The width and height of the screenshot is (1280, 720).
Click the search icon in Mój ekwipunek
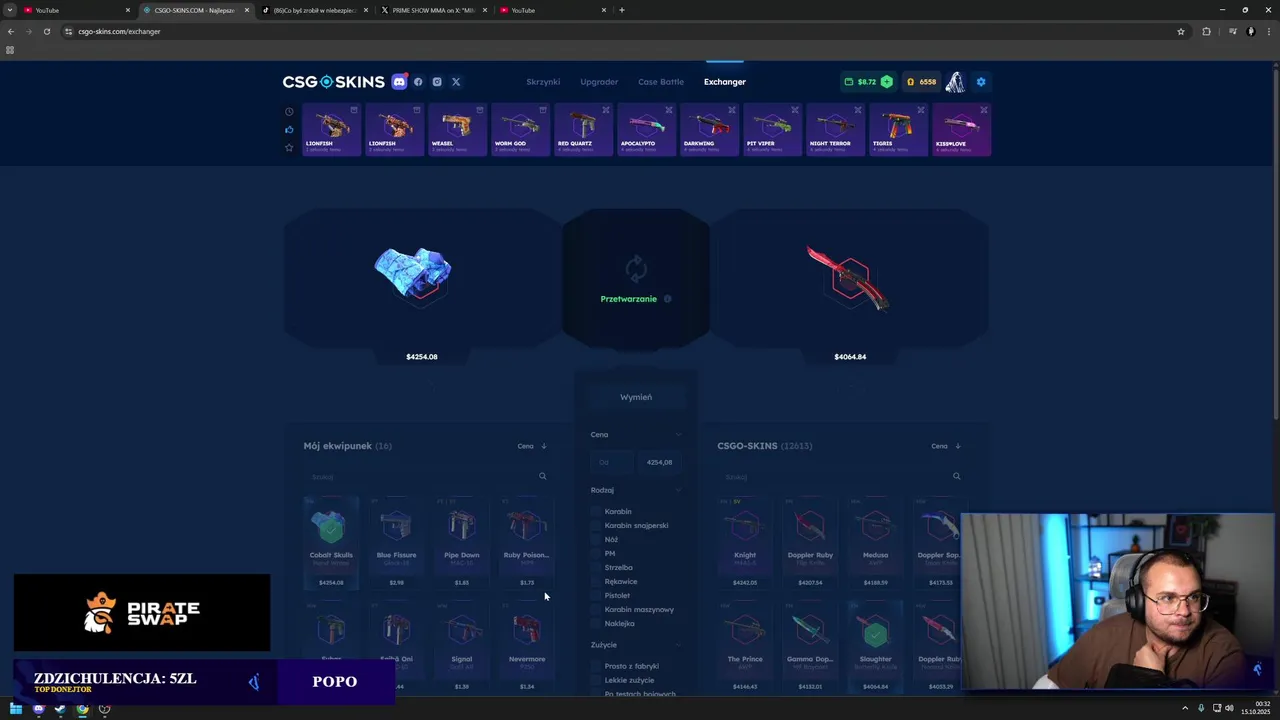pos(543,477)
